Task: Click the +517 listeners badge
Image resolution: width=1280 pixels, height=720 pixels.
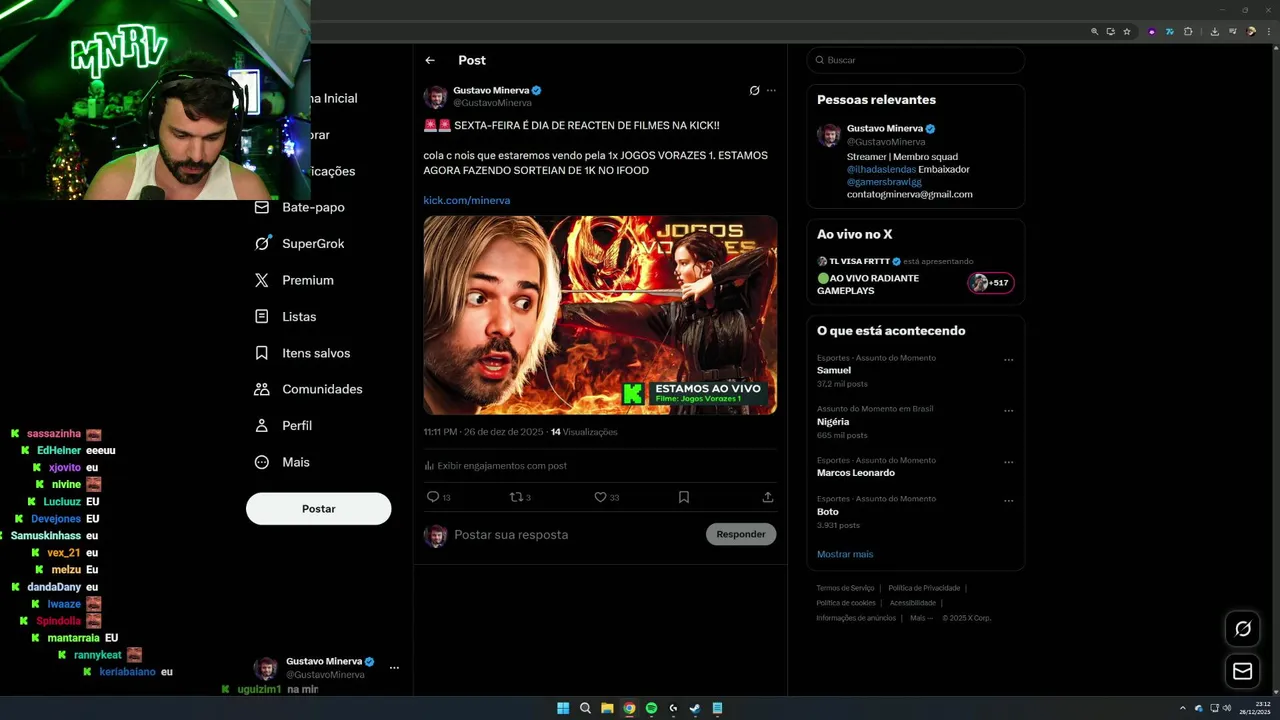Action: click(x=991, y=283)
